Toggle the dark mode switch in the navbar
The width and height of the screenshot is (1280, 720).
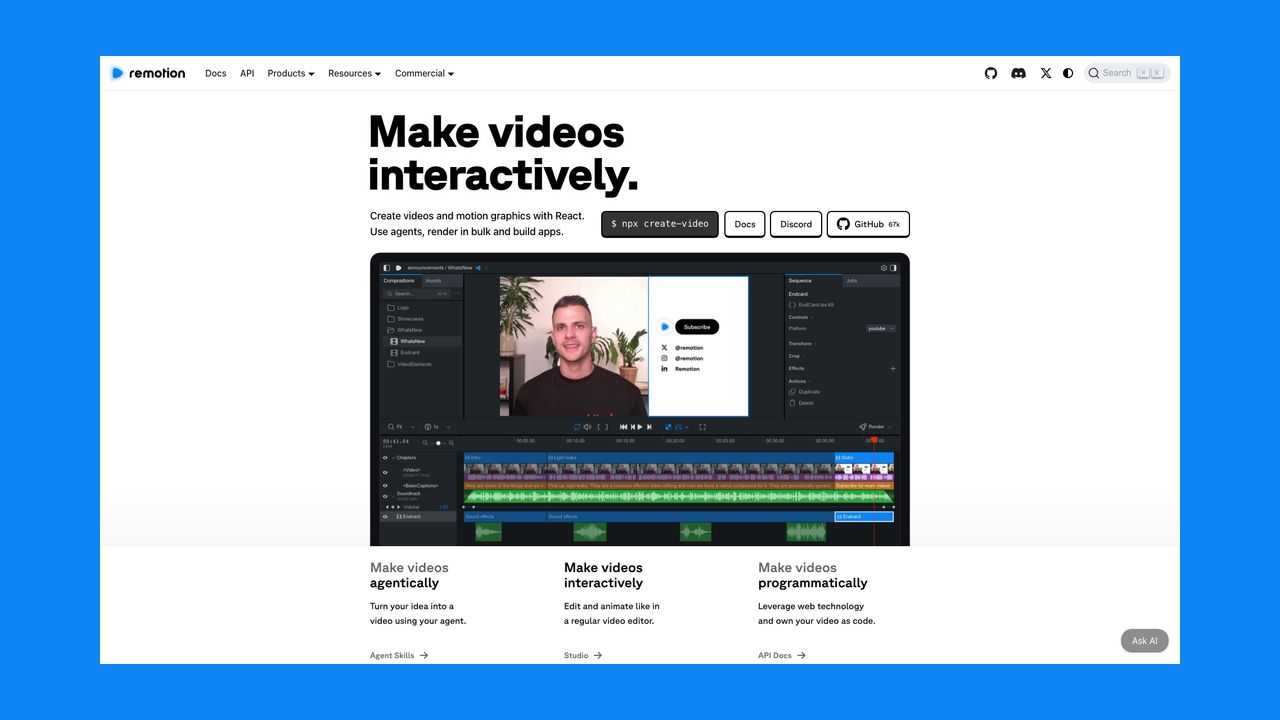point(1068,73)
